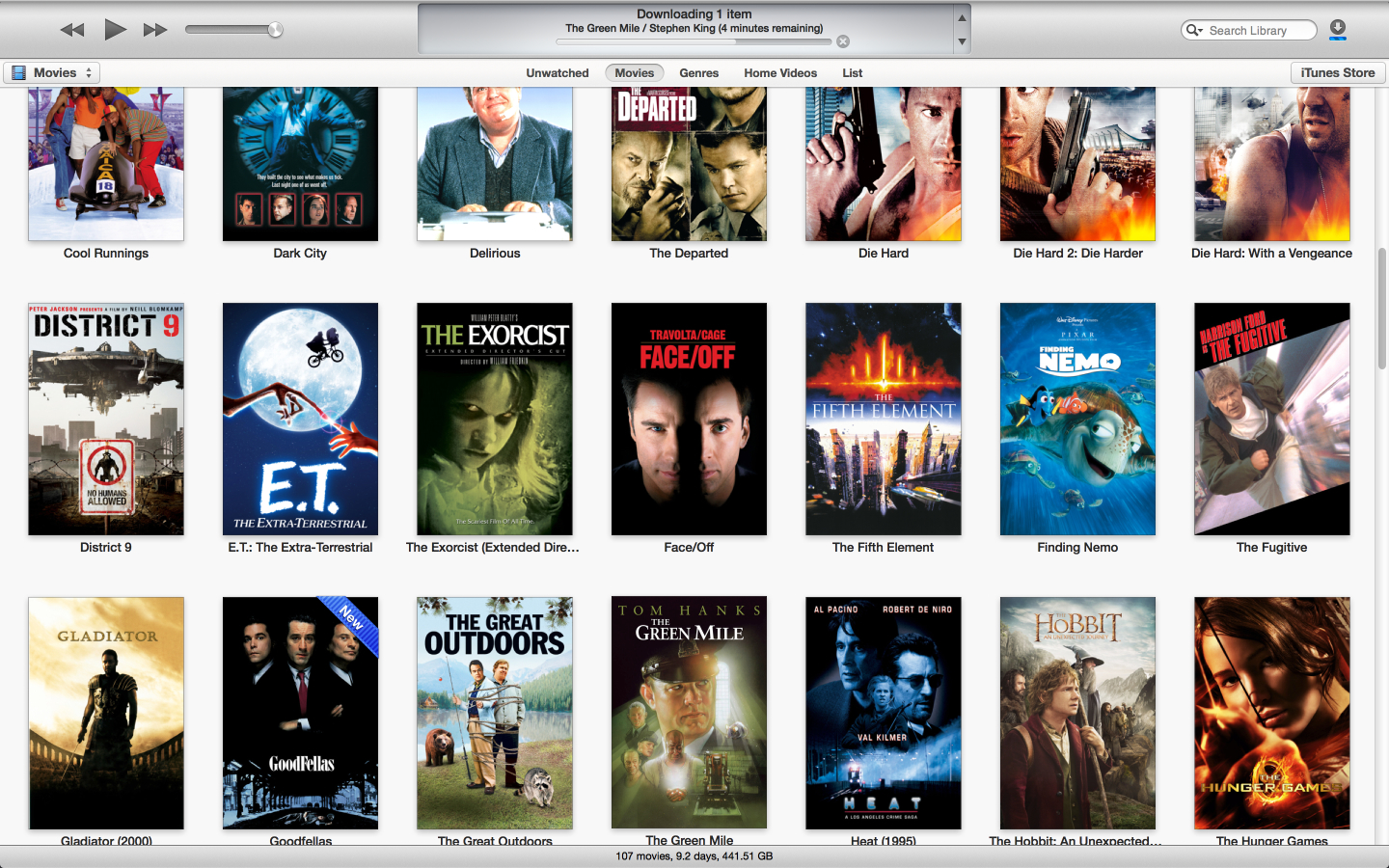Select the Movies view tab
The width and height of the screenshot is (1389, 868).
[635, 73]
